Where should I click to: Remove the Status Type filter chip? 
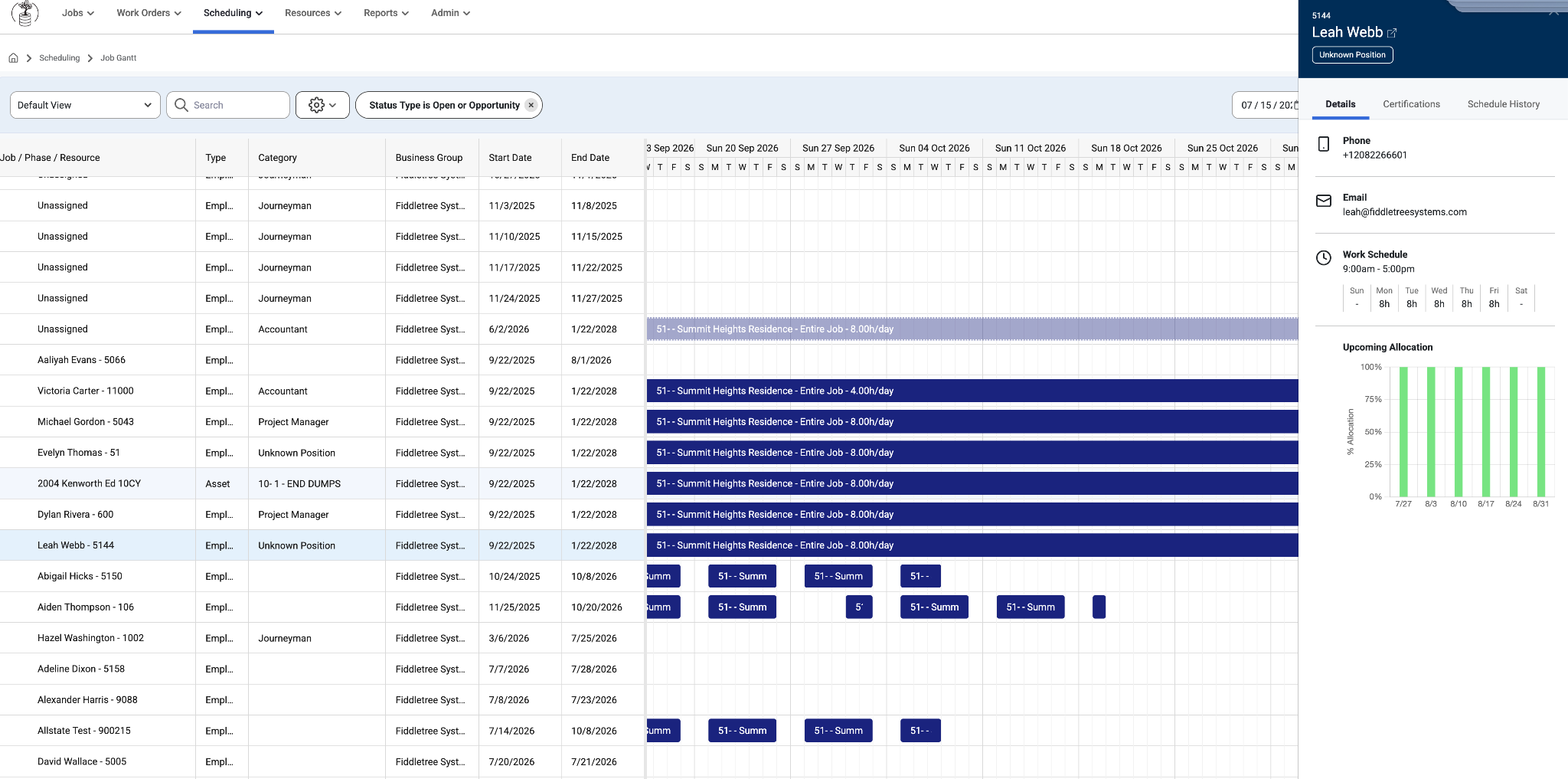tap(531, 105)
